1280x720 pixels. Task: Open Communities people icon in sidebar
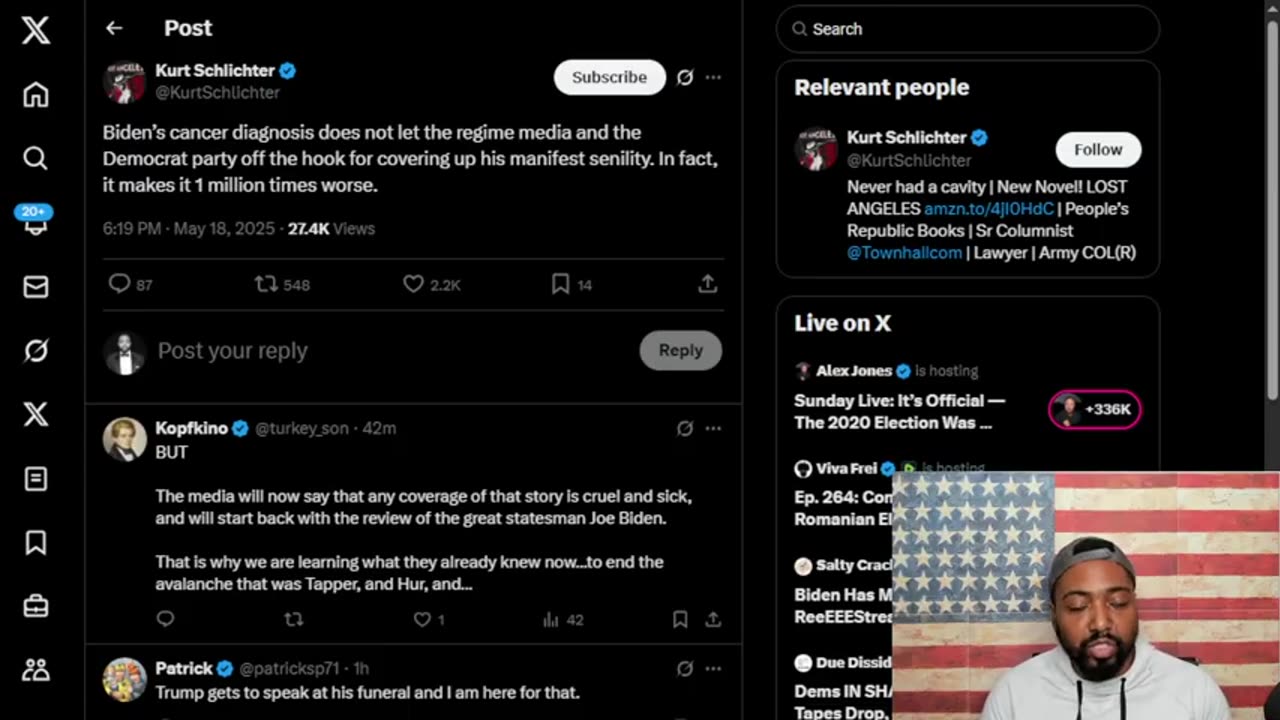click(x=36, y=670)
